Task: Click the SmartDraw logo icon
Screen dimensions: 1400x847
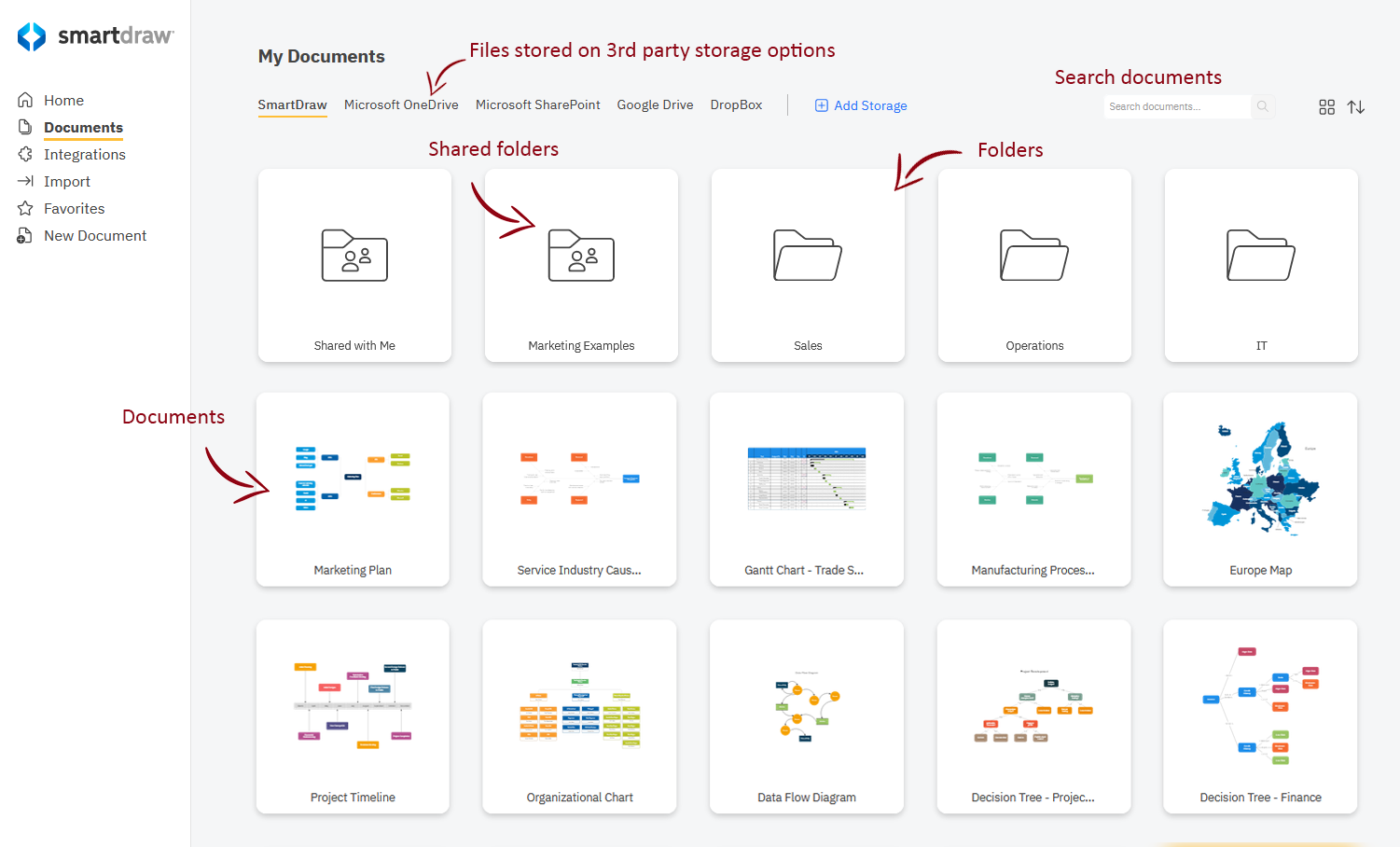Action: click(x=32, y=36)
